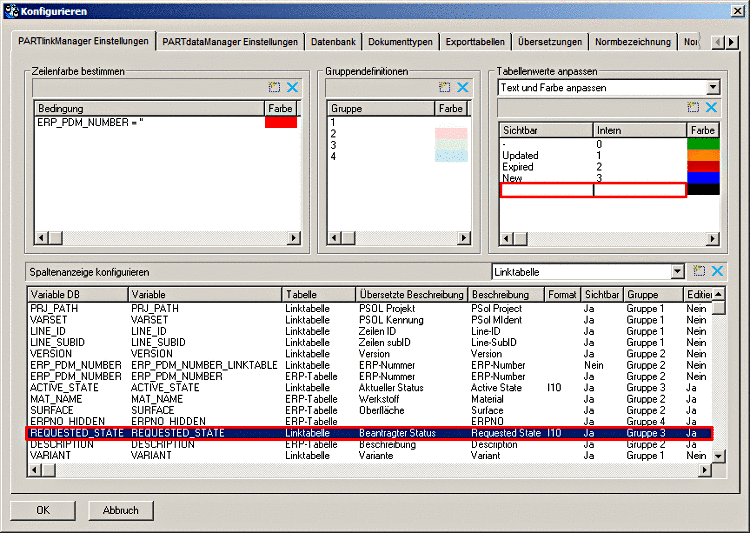Viewport: 750px width, 533px height.
Task: Open the Linktabelle dropdown
Action: 677,272
